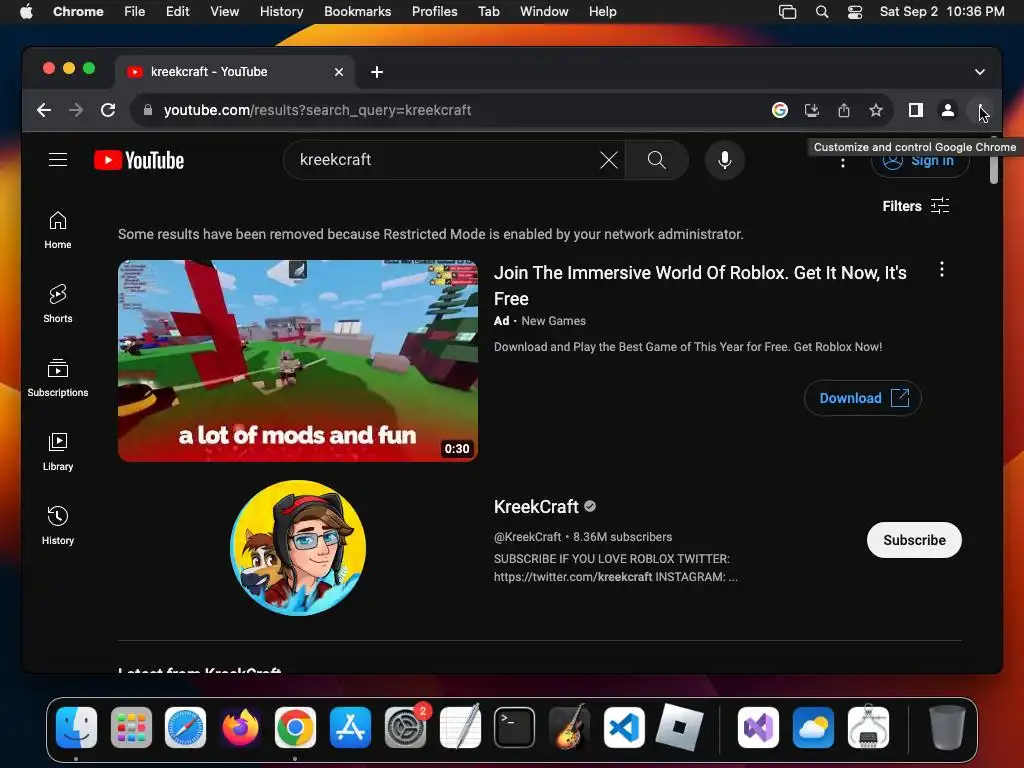The image size is (1024, 768).
Task: Clear the kreekcraft search text
Action: 609,160
